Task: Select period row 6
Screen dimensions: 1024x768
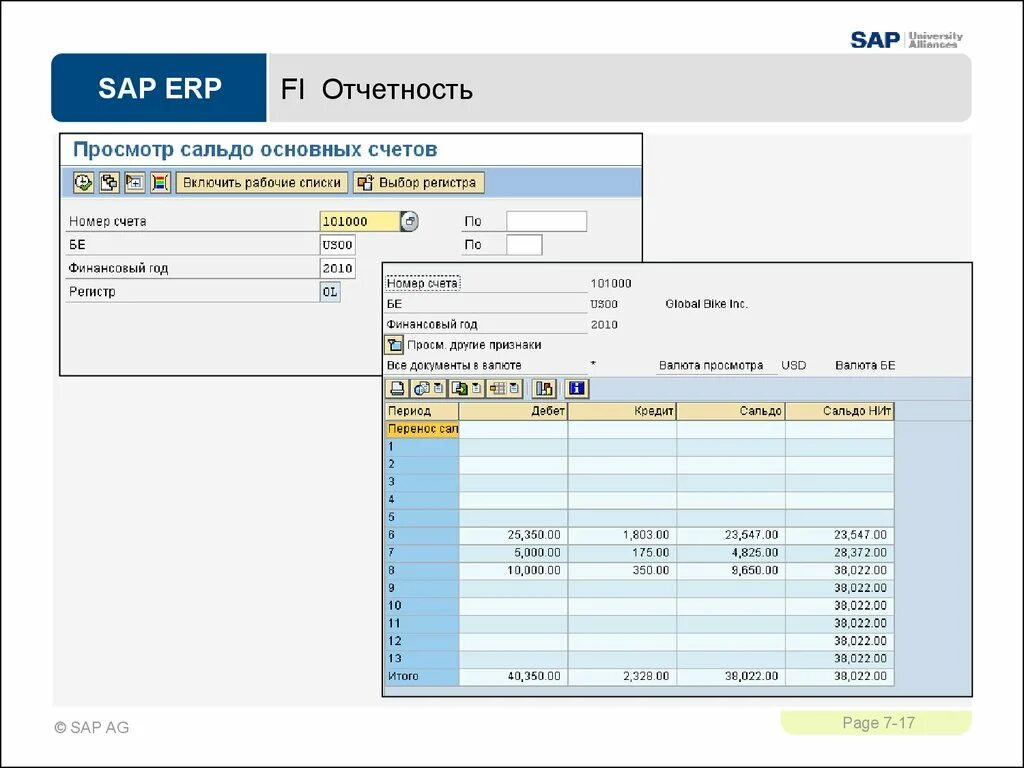Action: pyautogui.click(x=422, y=535)
